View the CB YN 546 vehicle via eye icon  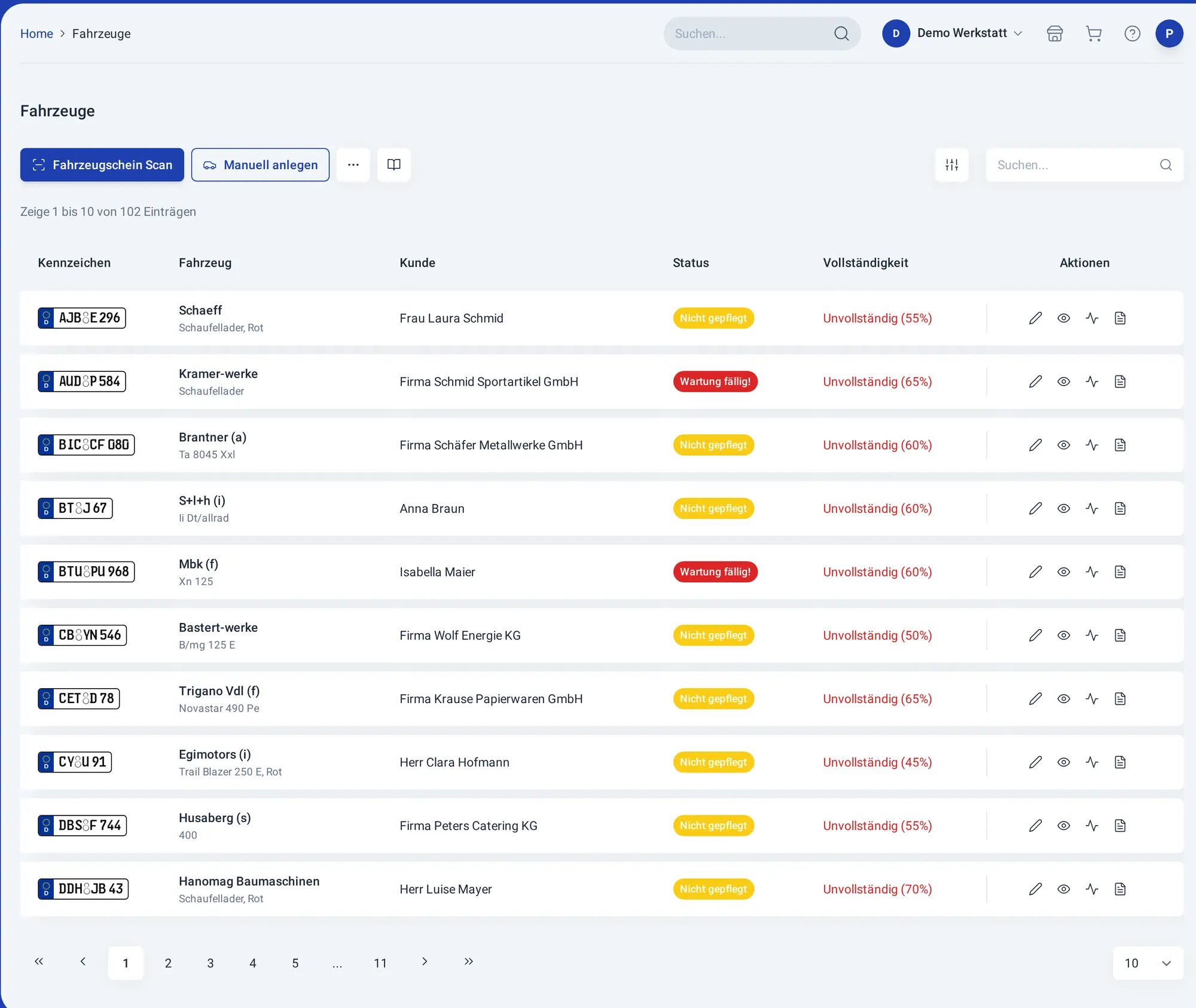(1064, 635)
